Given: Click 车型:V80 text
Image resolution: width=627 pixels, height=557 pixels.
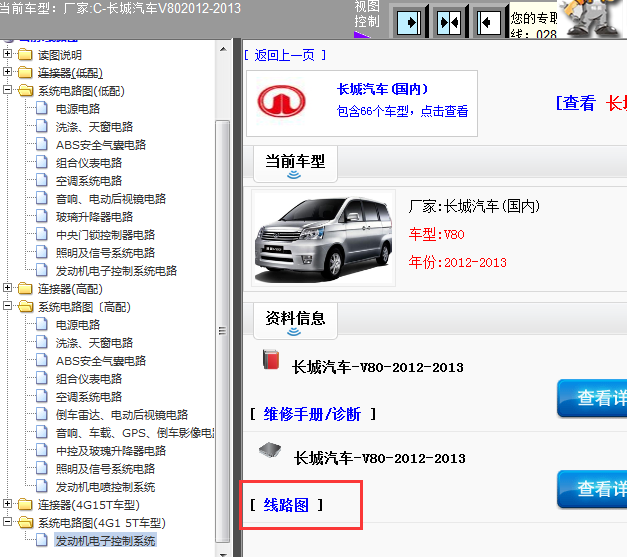Looking at the screenshot, I should tap(437, 234).
